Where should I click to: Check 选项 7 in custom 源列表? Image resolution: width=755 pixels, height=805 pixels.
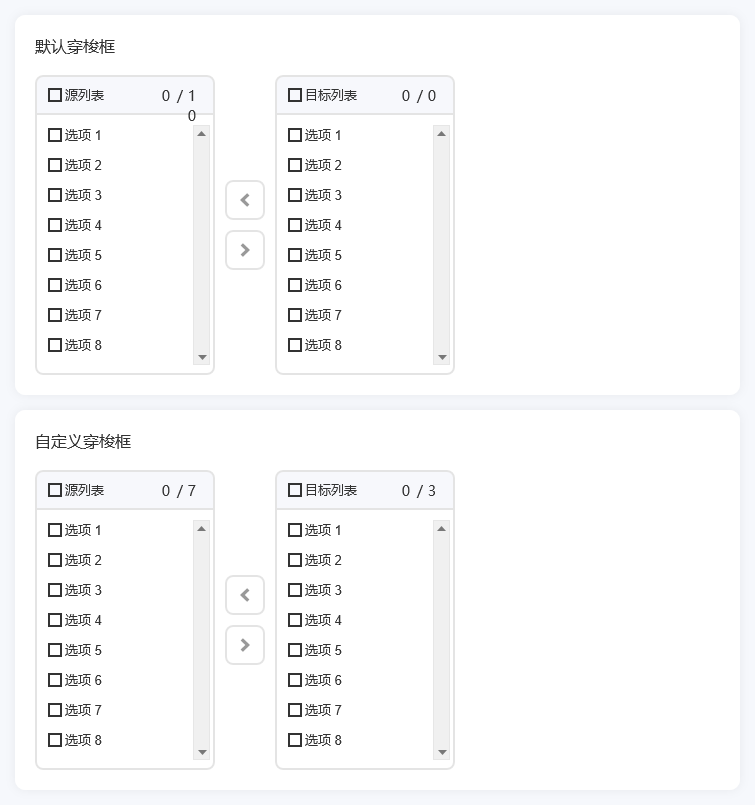(55, 710)
